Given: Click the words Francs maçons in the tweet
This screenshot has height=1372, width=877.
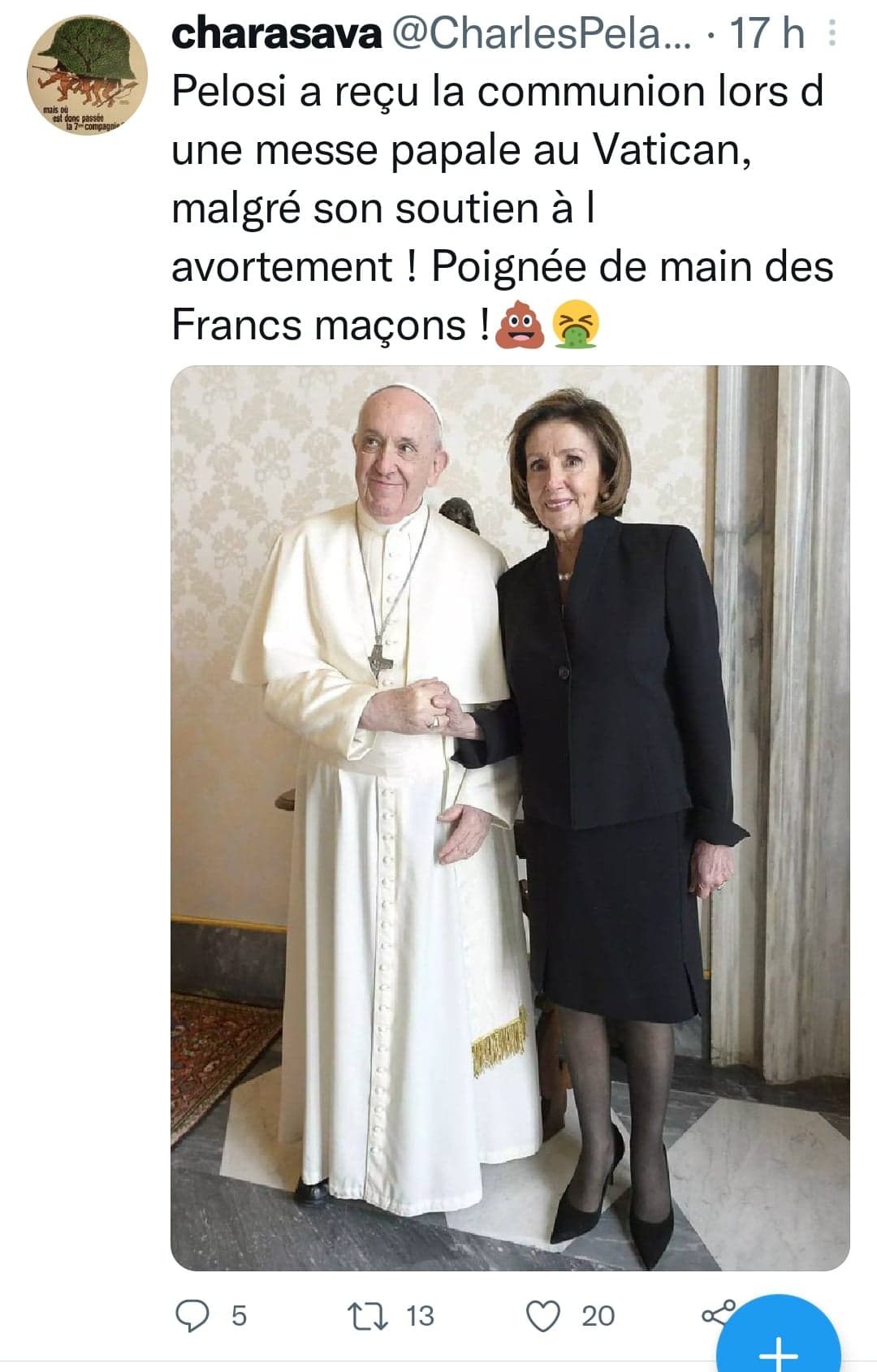Looking at the screenshot, I should 319,326.
